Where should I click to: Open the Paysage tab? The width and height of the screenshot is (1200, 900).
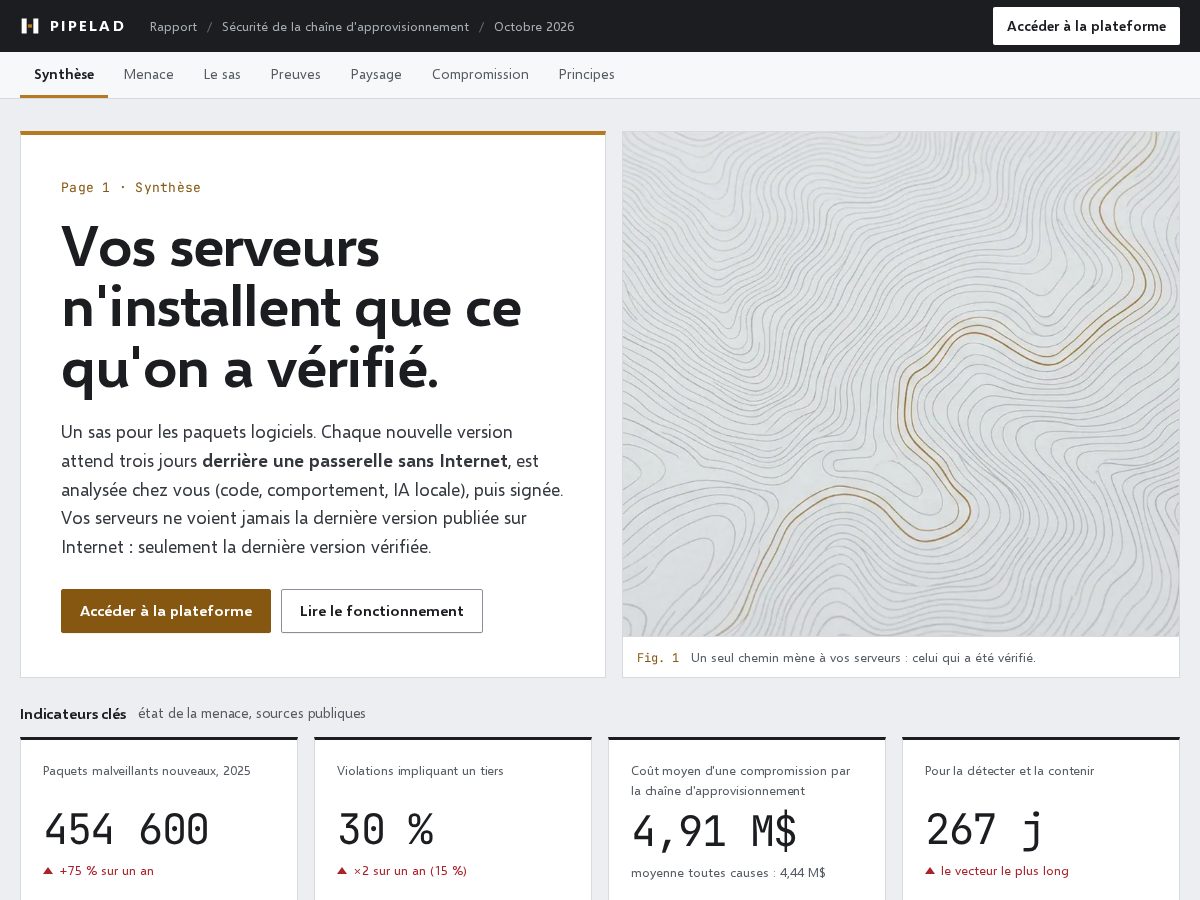tap(376, 75)
